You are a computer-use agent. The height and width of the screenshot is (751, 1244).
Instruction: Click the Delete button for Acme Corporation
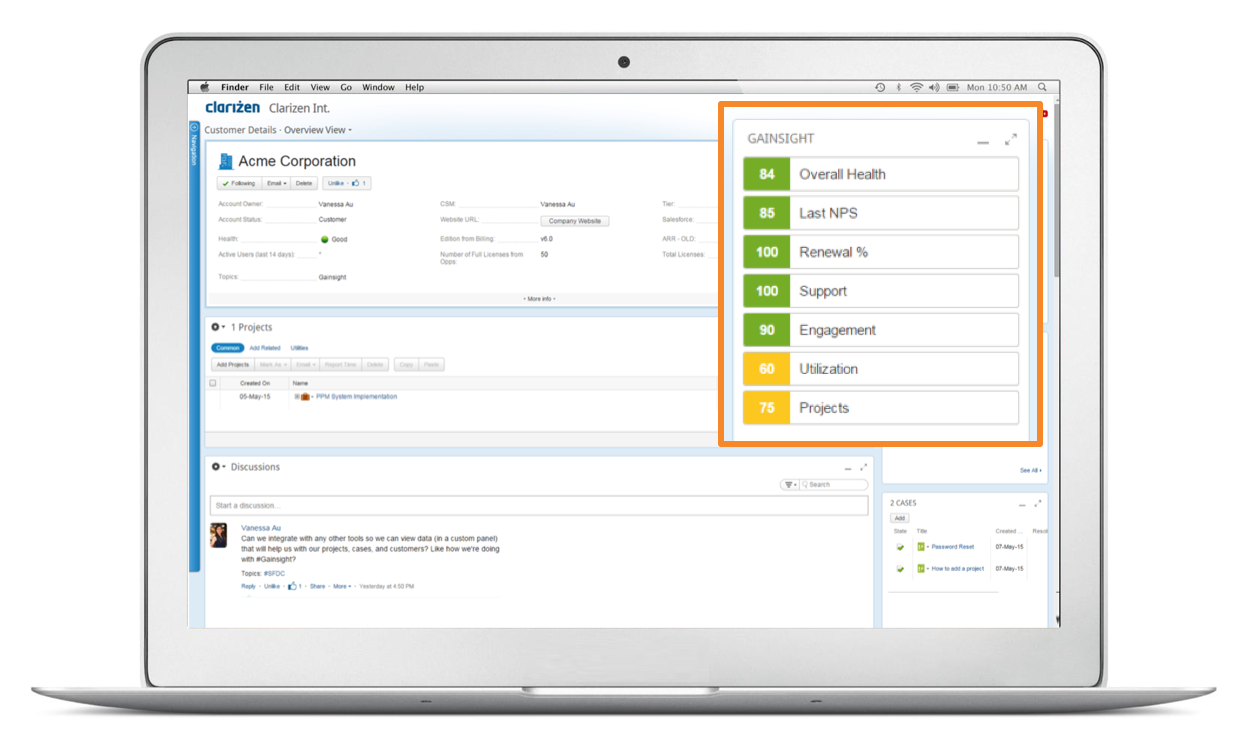(x=304, y=183)
